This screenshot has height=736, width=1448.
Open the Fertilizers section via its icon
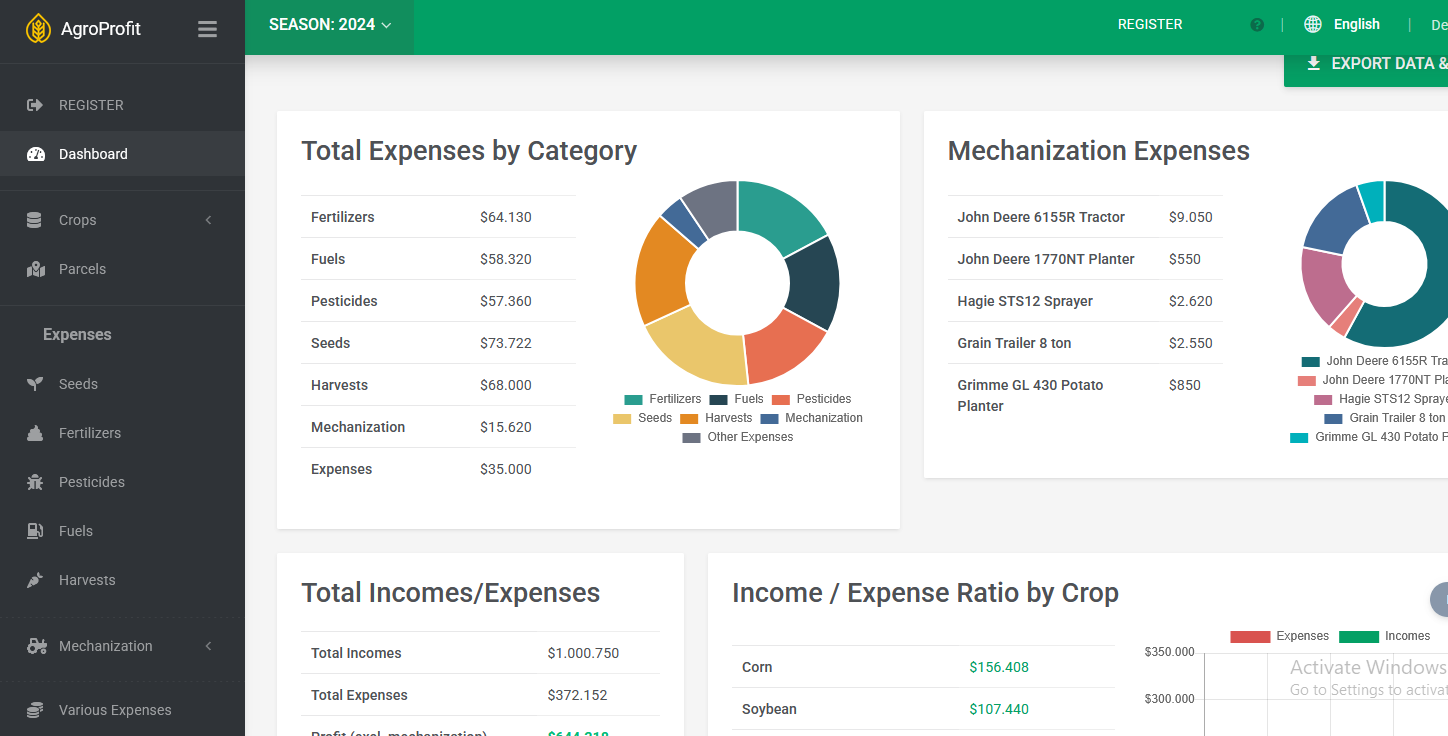tap(34, 432)
